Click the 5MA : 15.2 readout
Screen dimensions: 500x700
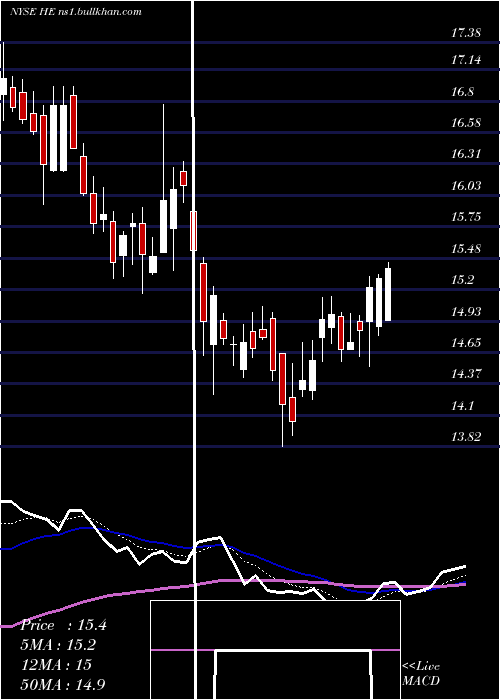(58, 645)
